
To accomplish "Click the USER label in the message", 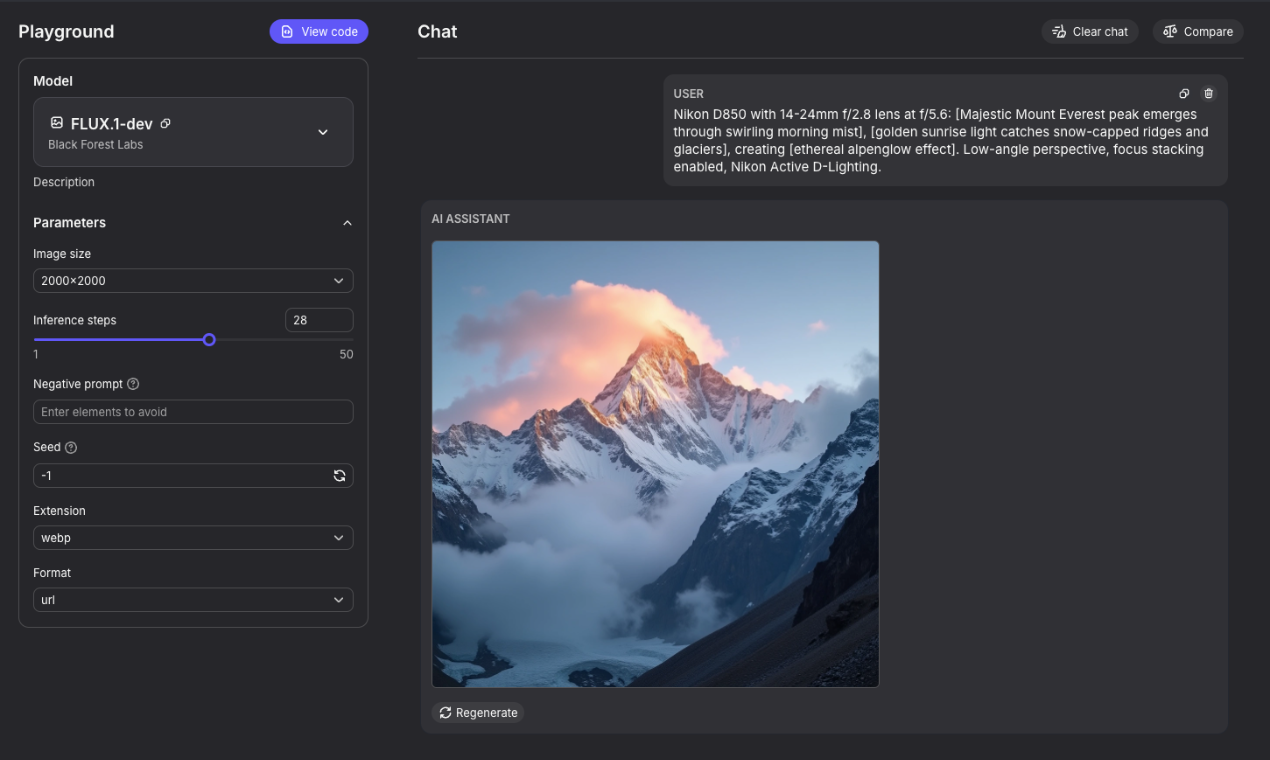I will tap(688, 94).
